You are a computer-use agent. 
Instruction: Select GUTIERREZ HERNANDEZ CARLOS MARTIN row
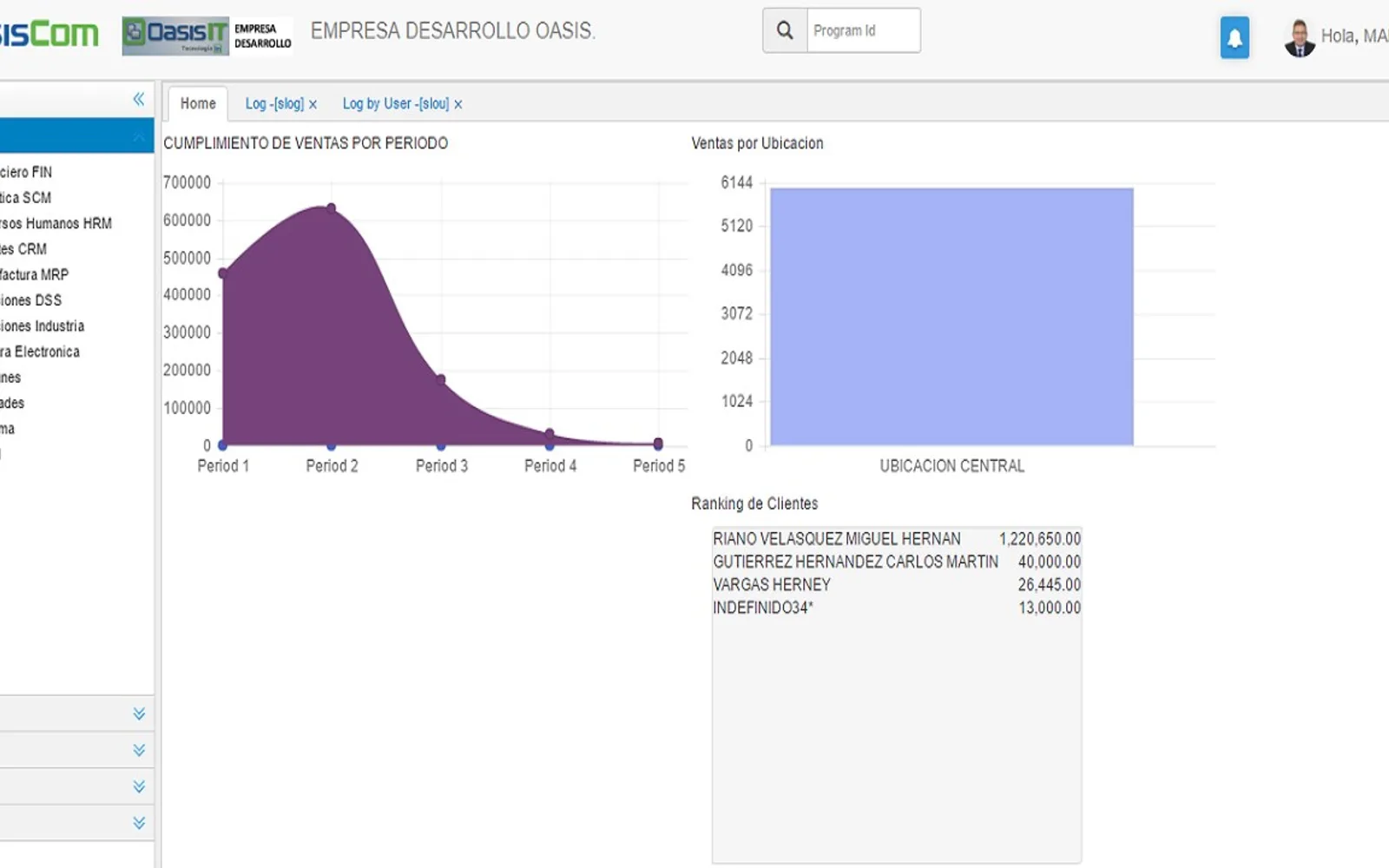[x=897, y=562]
